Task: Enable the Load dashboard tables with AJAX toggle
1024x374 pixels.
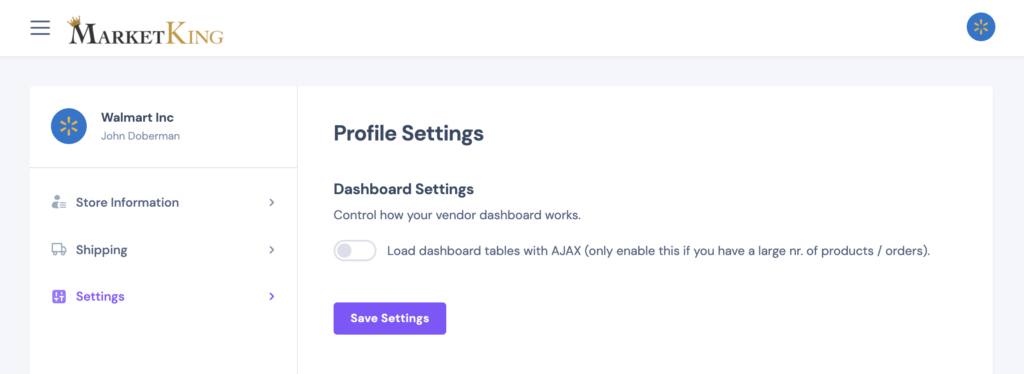Action: pyautogui.click(x=355, y=251)
